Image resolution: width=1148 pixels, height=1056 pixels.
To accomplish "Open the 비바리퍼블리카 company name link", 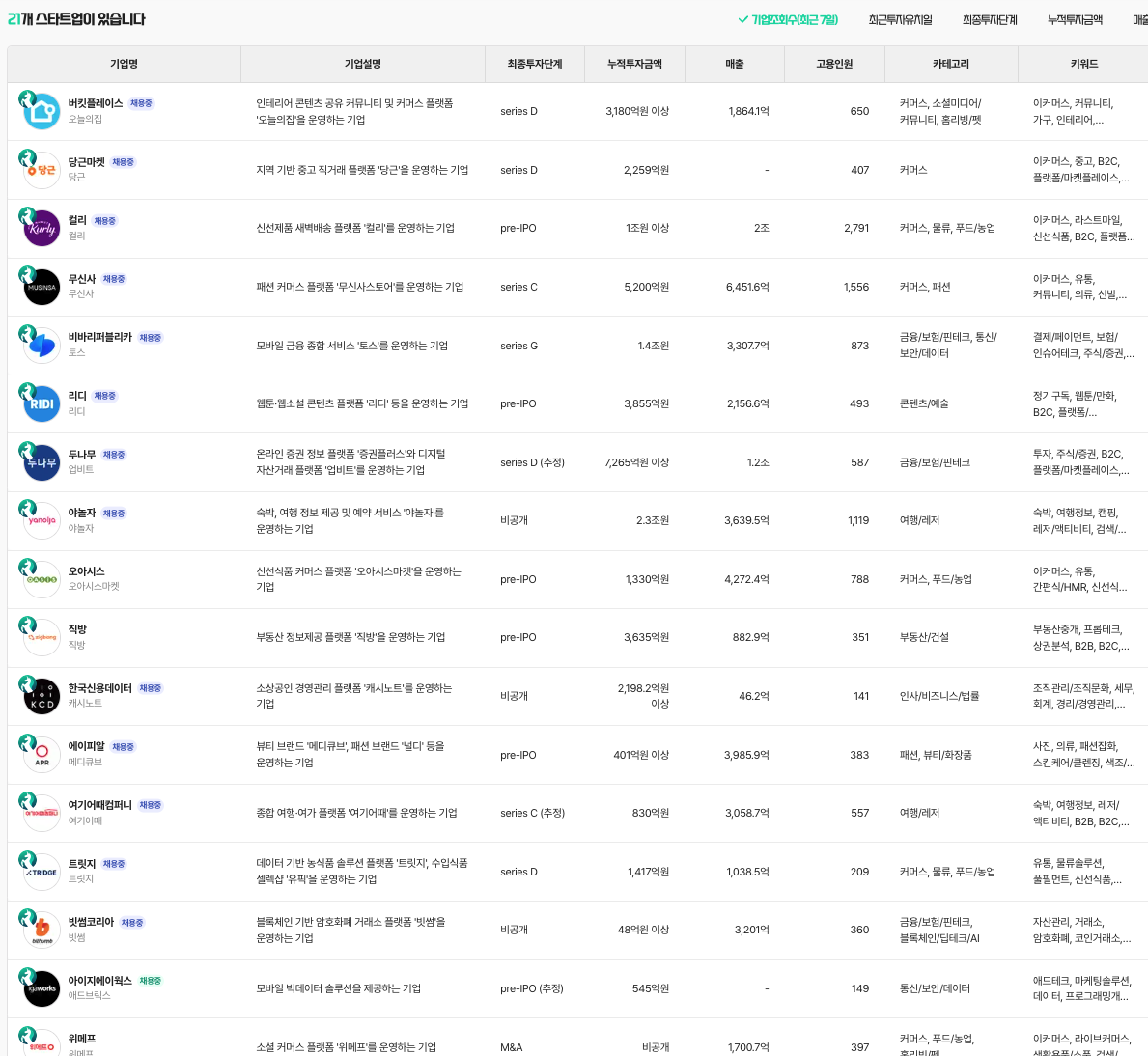I will coord(100,338).
